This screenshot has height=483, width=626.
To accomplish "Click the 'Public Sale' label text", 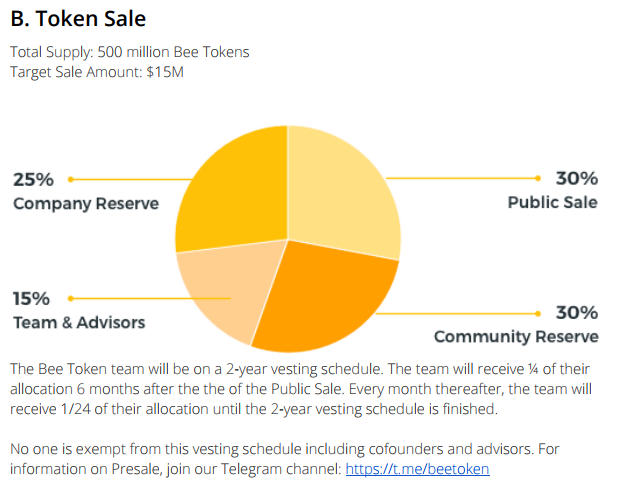I will point(553,202).
